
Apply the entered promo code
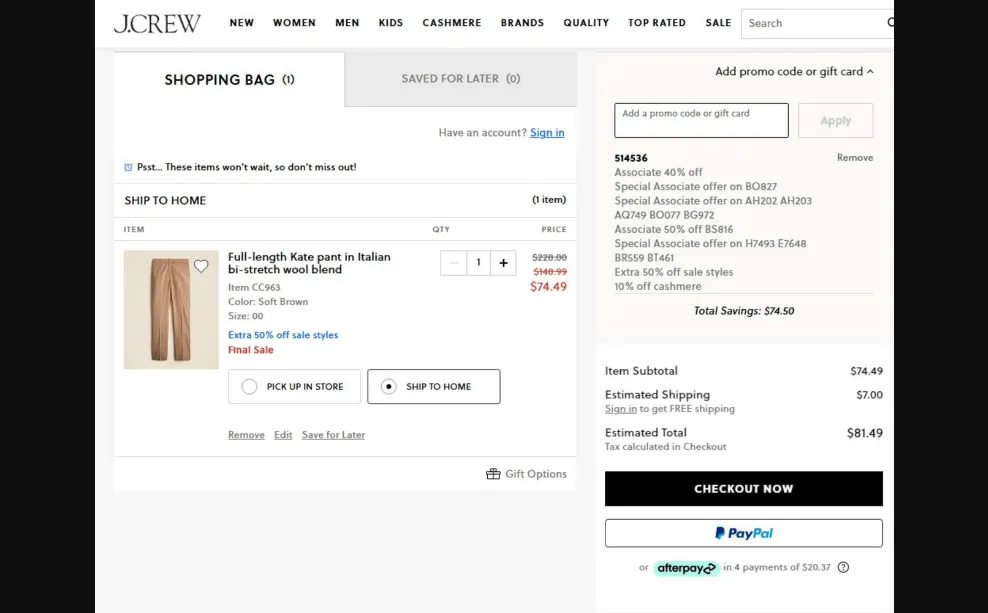coord(835,119)
